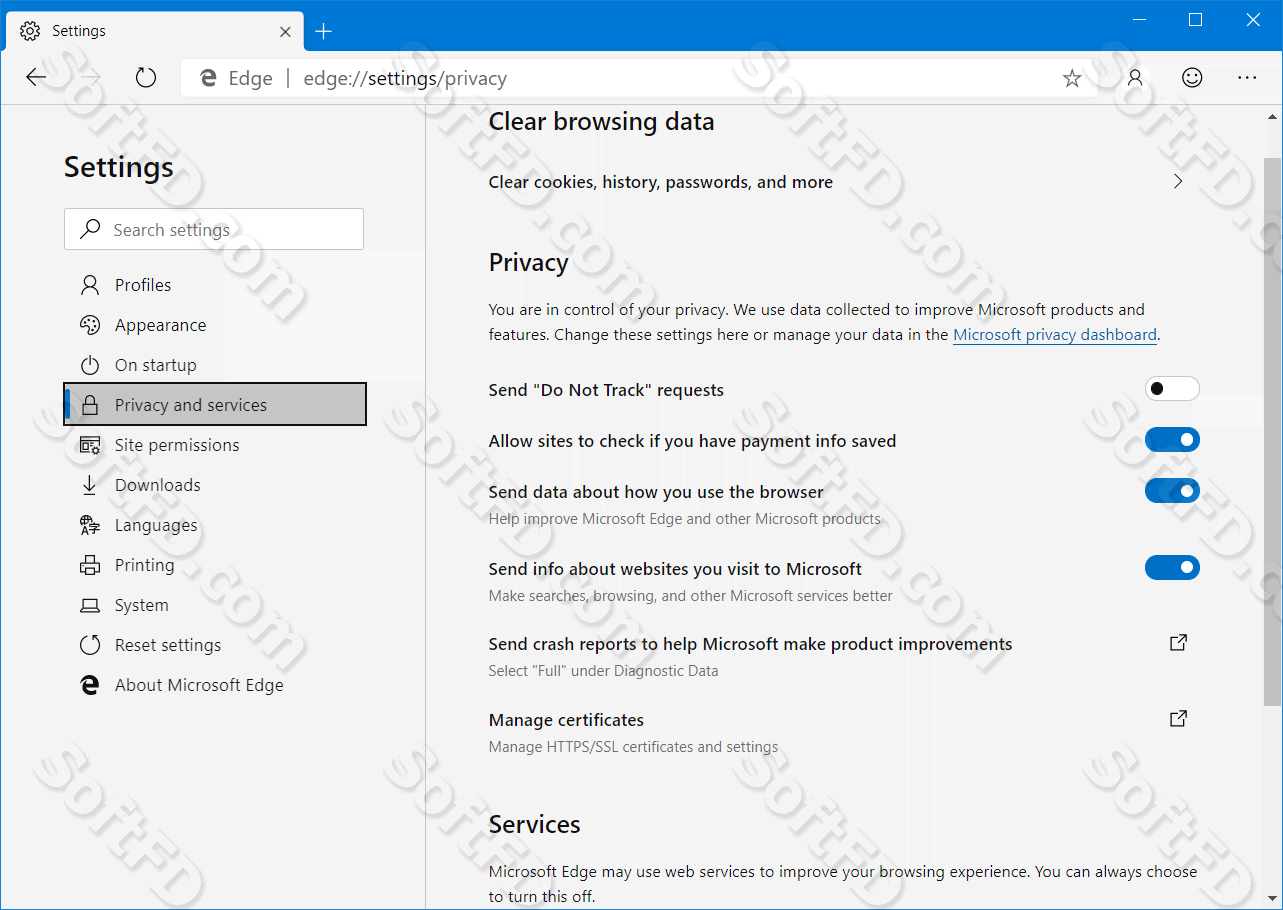Click the Services section heading

[534, 824]
